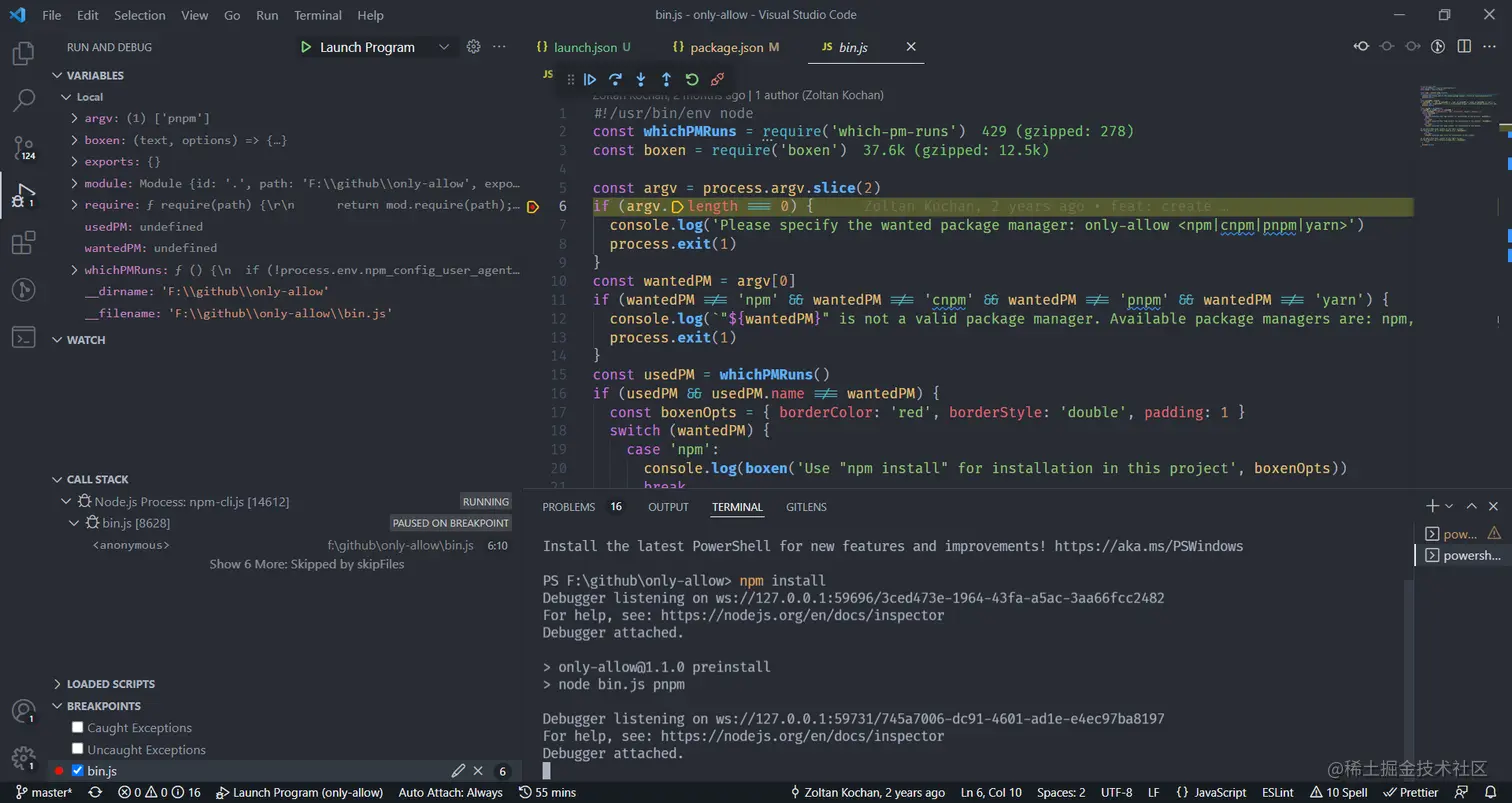Create a new terminal with plus icon
This screenshot has height=803, width=1512.
(1433, 506)
